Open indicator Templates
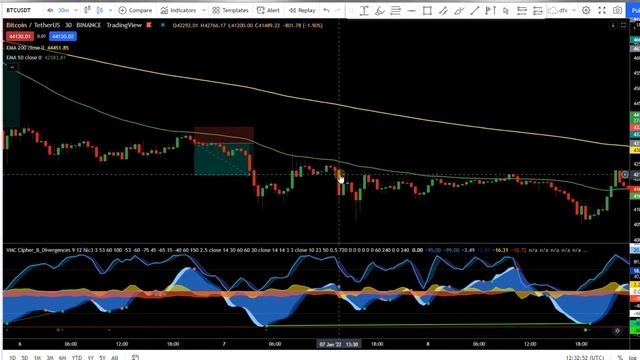 coord(230,10)
